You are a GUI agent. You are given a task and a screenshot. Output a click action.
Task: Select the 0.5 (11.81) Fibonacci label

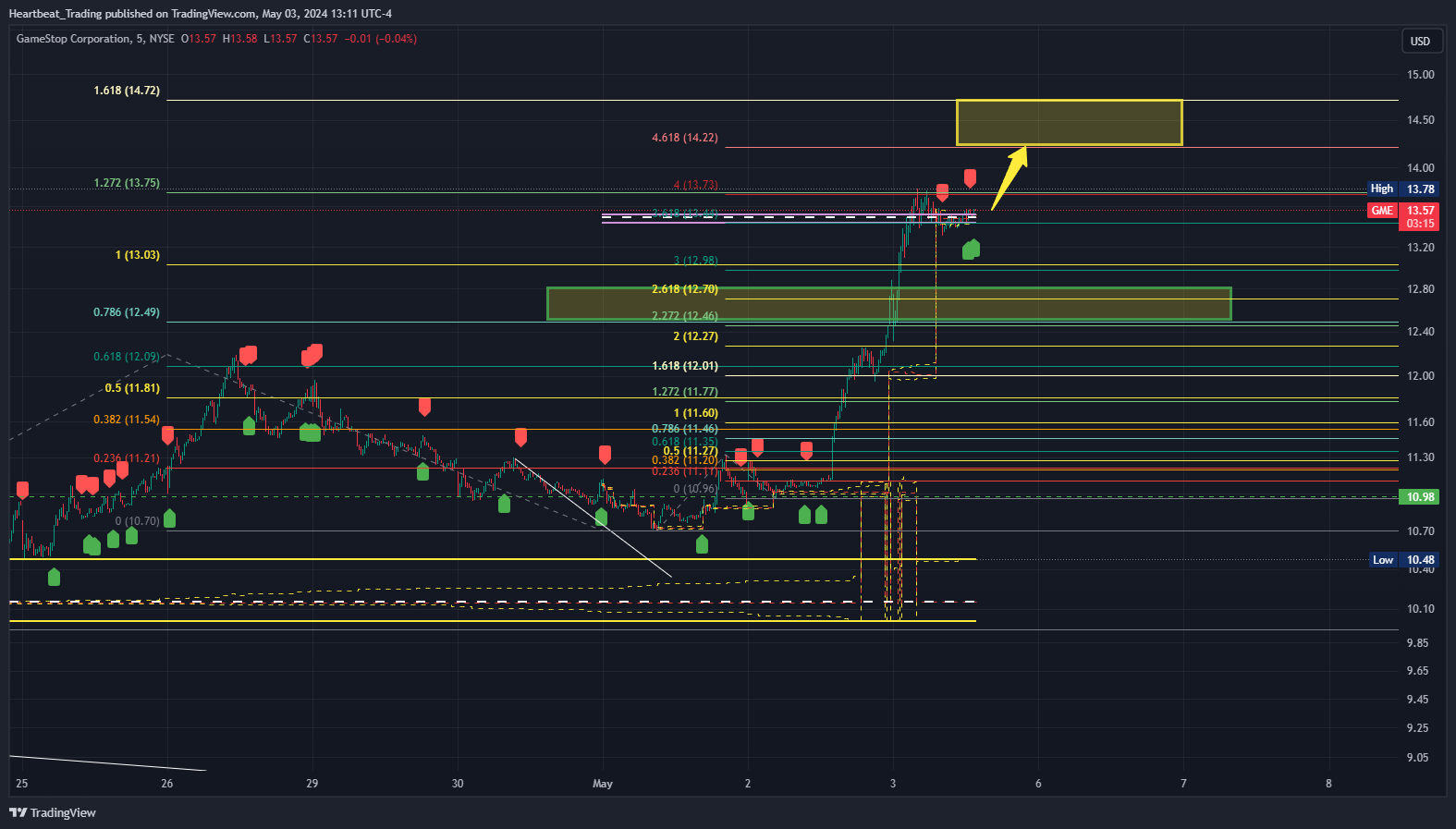(132, 388)
